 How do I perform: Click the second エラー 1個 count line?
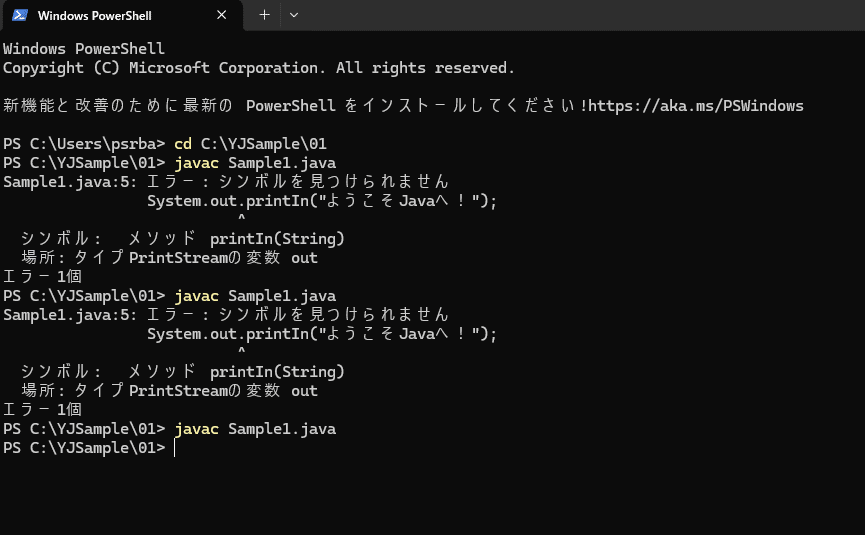[42, 410]
